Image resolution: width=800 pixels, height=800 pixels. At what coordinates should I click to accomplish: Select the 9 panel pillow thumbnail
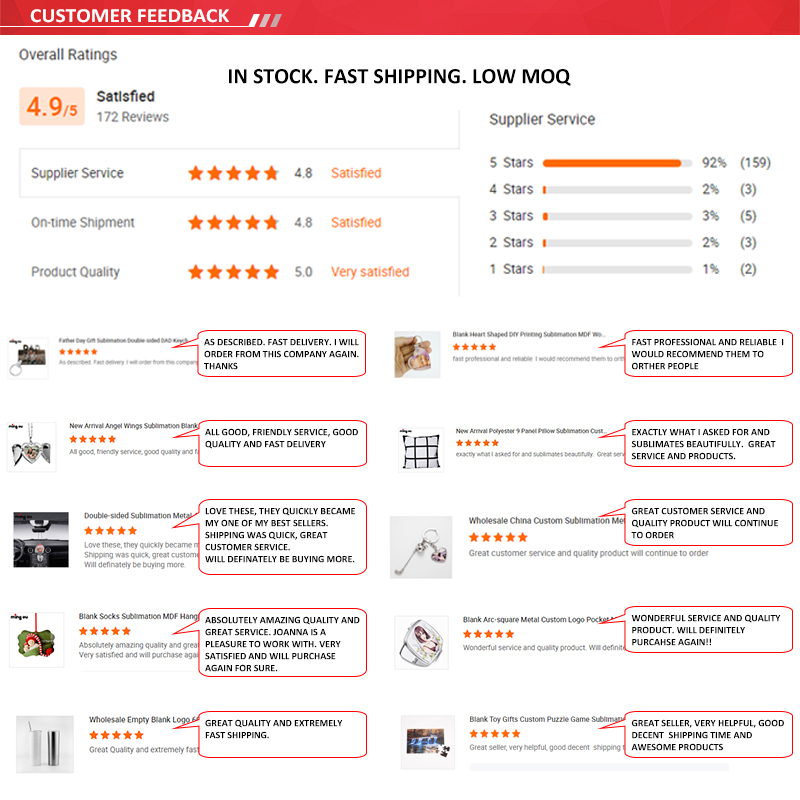point(419,446)
